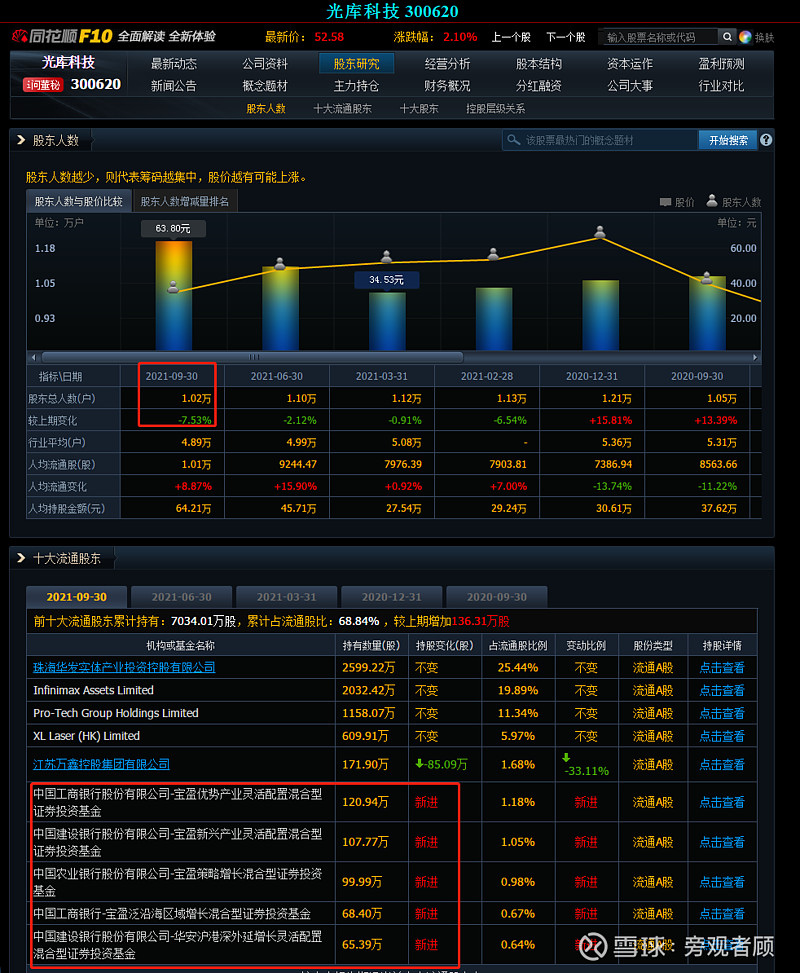Click 点击查看 for Pro-Tech Group Holdings
Viewport: 800px width, 973px height.
[722, 713]
